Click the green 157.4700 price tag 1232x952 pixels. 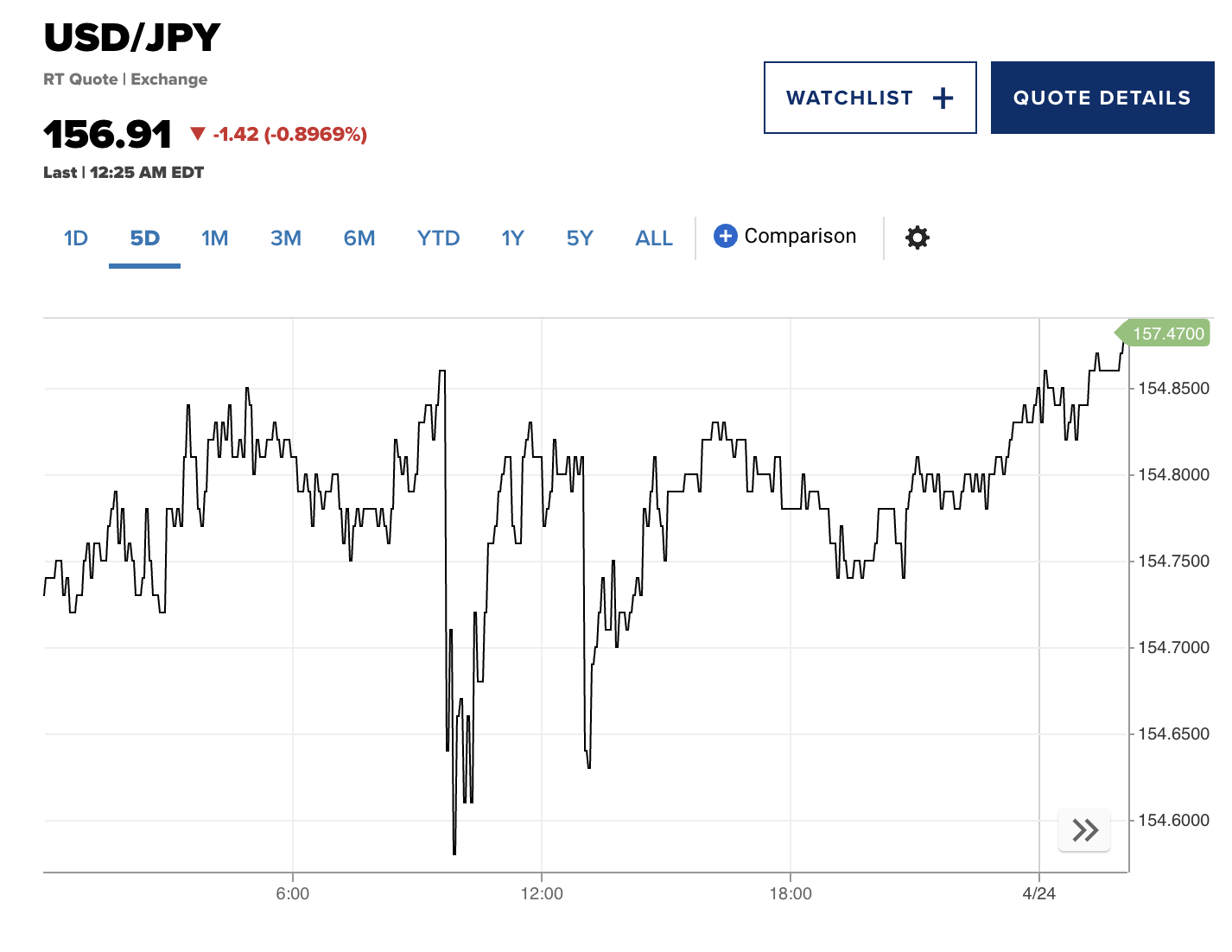tap(1165, 333)
